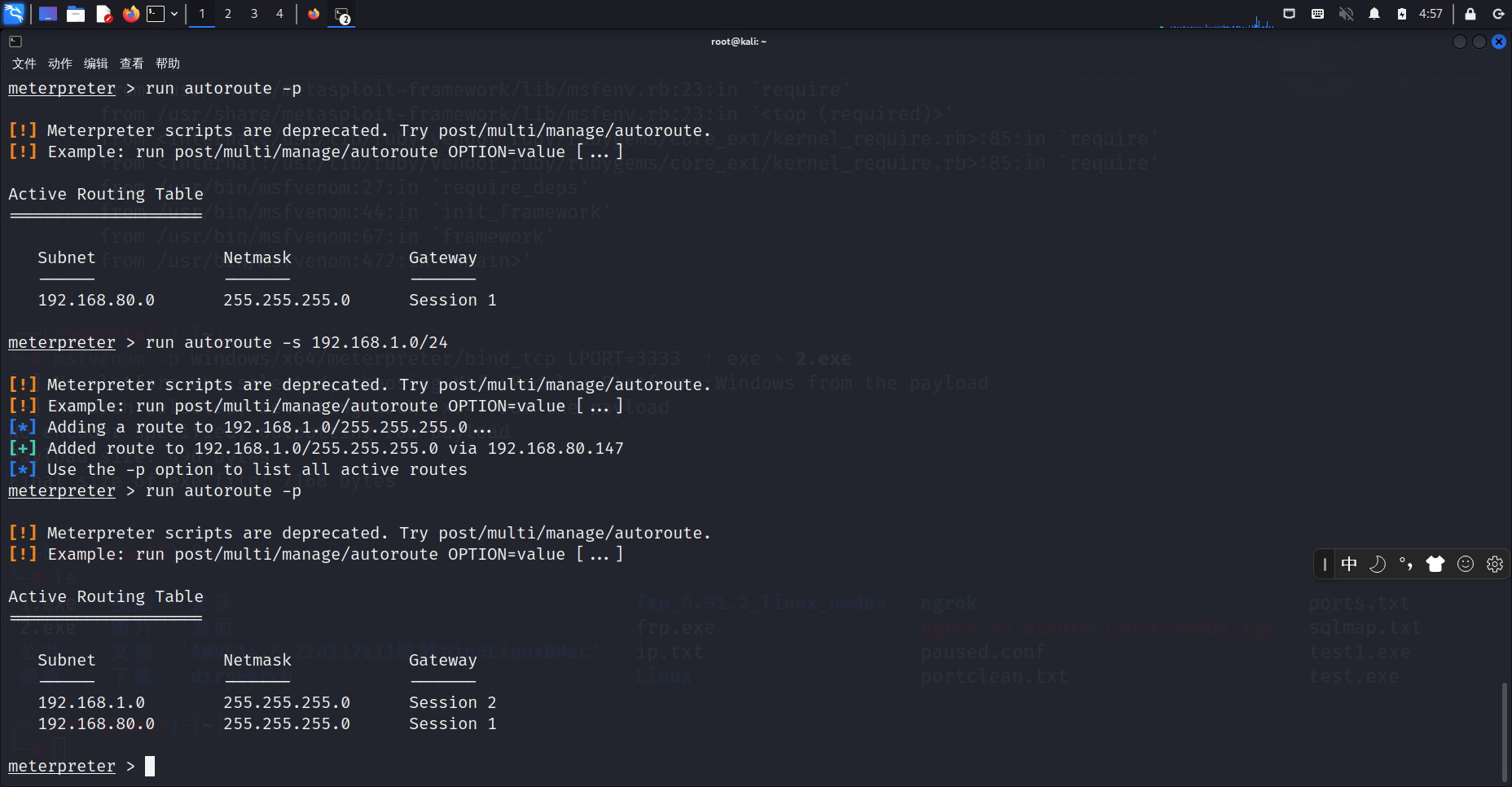Open the notification bell in the system tray
1512x787 pixels.
point(1374,14)
